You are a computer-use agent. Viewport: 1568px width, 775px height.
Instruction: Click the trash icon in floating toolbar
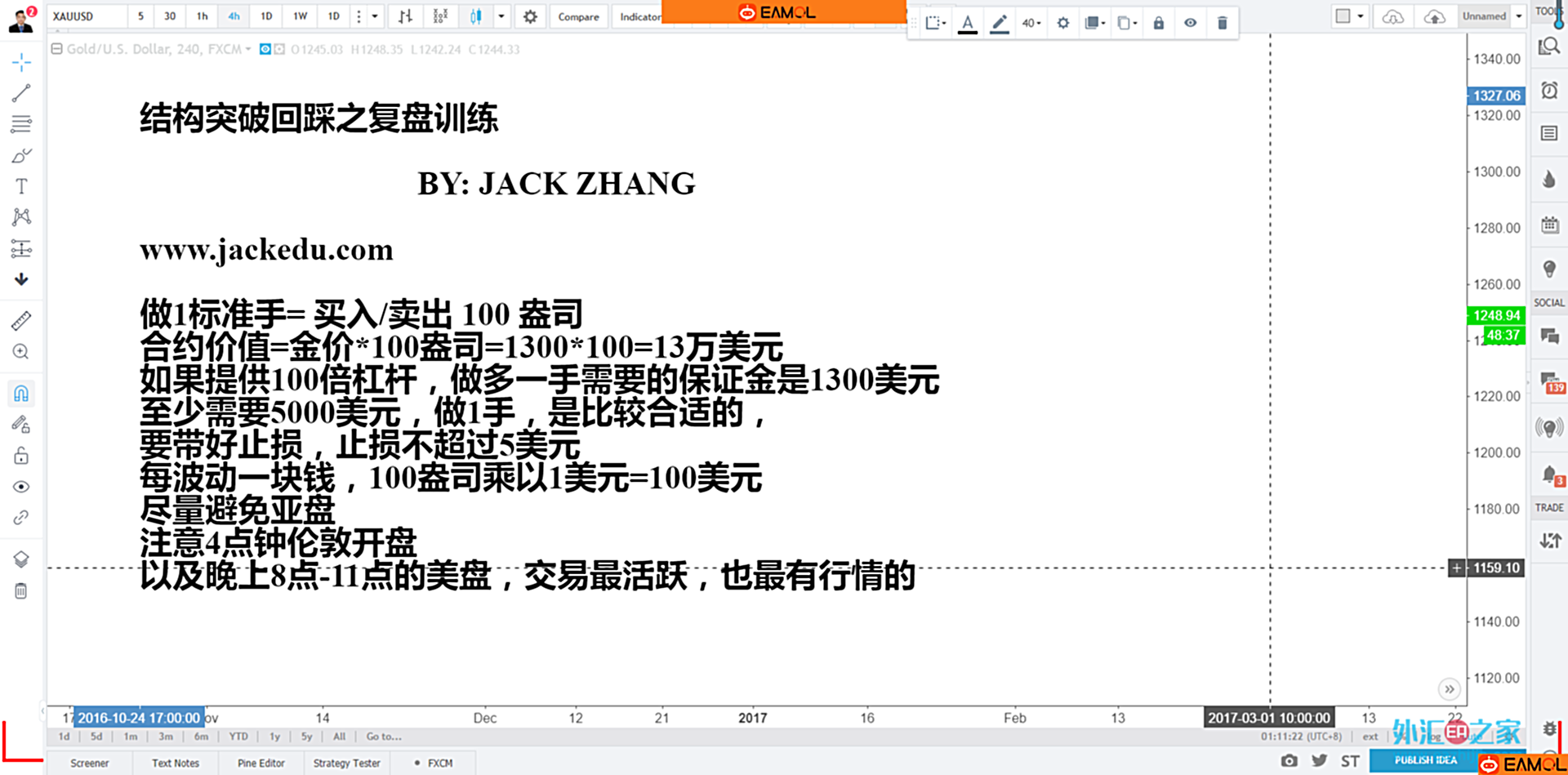pyautogui.click(x=1222, y=23)
